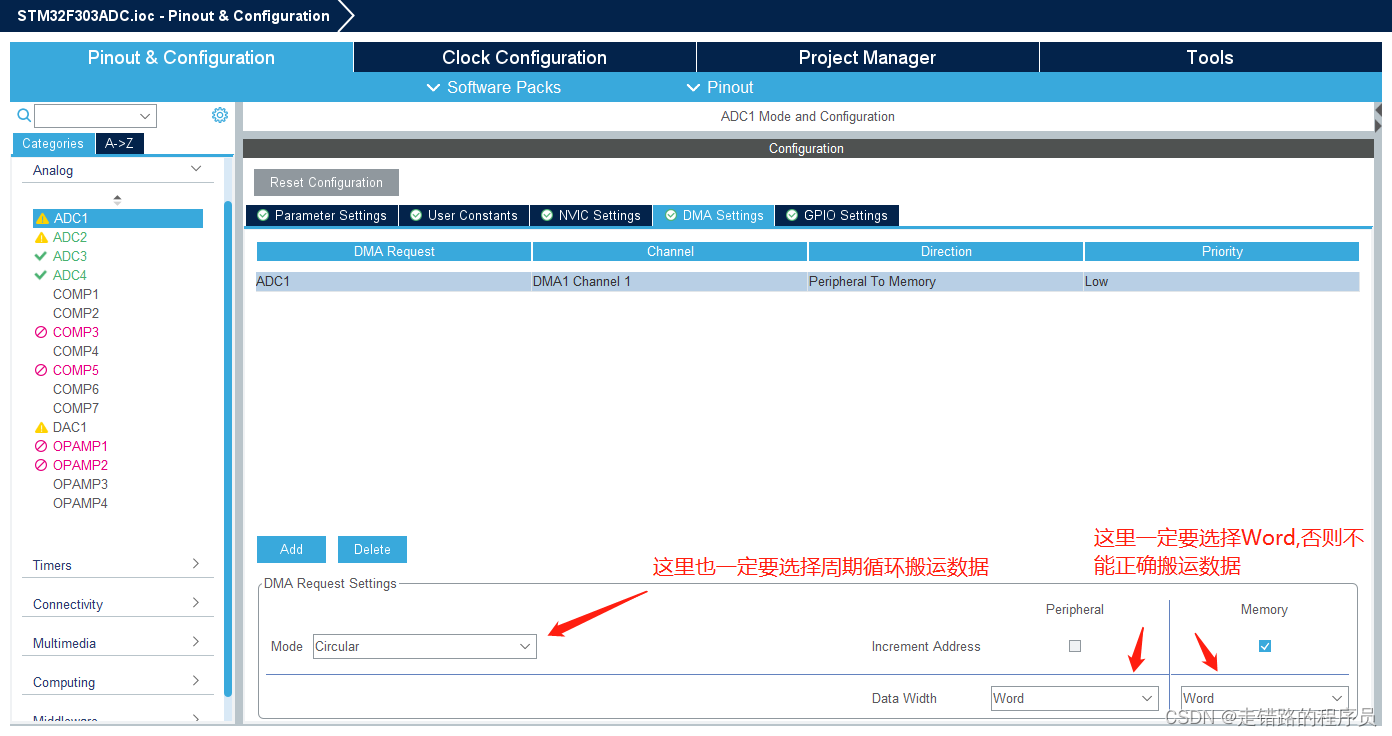Click the yellow warning icon beside DAC1

pos(41,427)
